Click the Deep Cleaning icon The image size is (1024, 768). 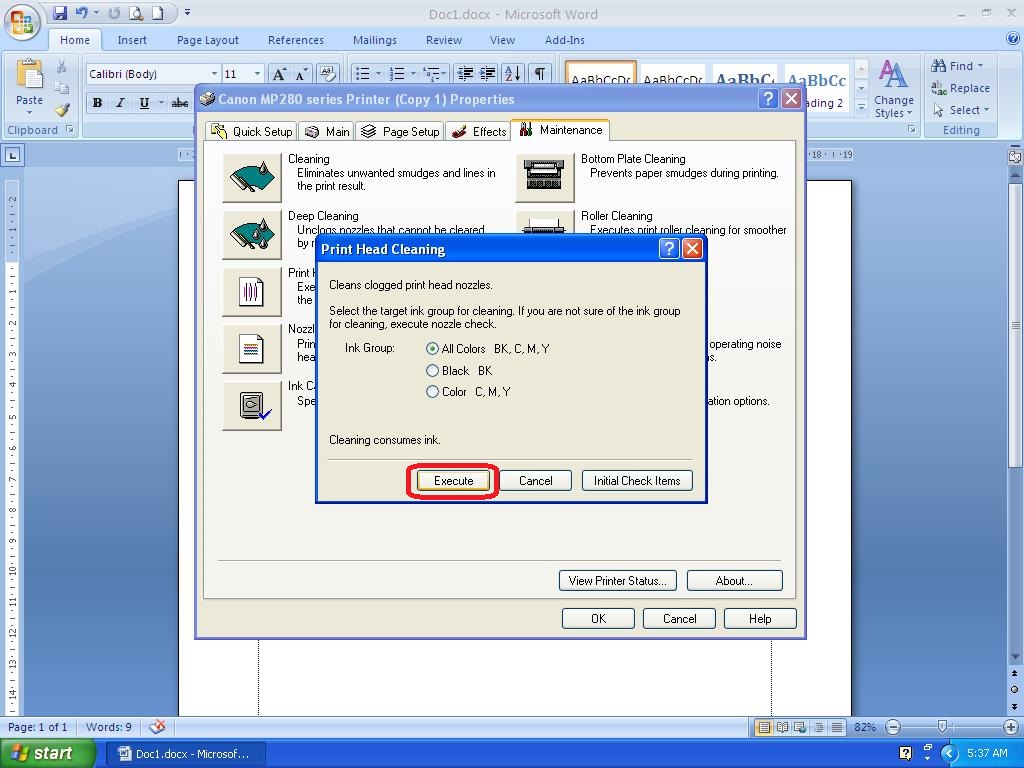(252, 234)
